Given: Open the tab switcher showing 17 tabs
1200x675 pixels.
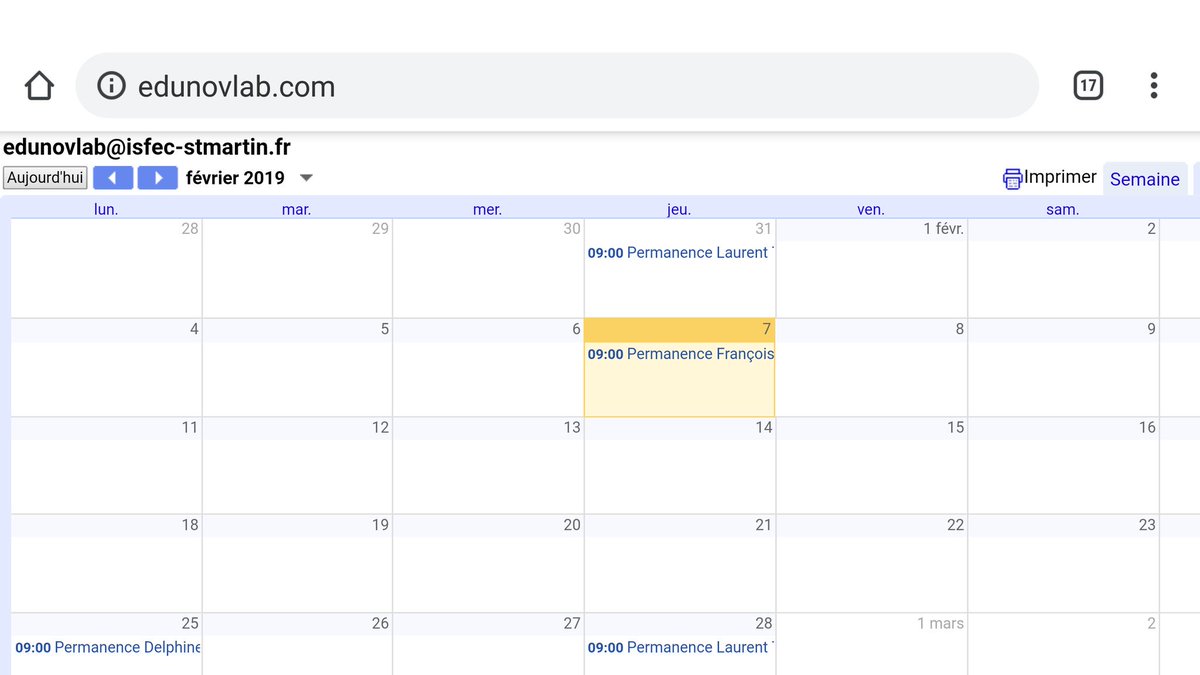Looking at the screenshot, I should tap(1088, 86).
